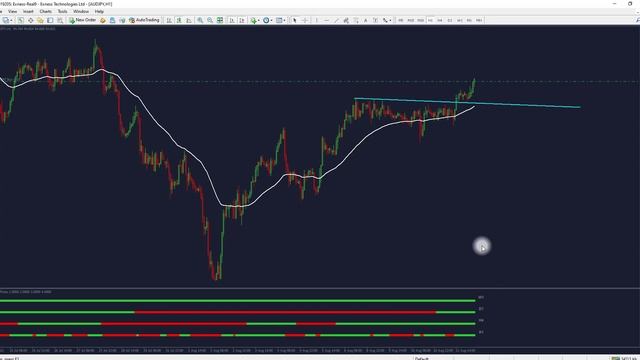640x360 pixels.
Task: Switch timeframe to M30
Action: tap(420, 20)
